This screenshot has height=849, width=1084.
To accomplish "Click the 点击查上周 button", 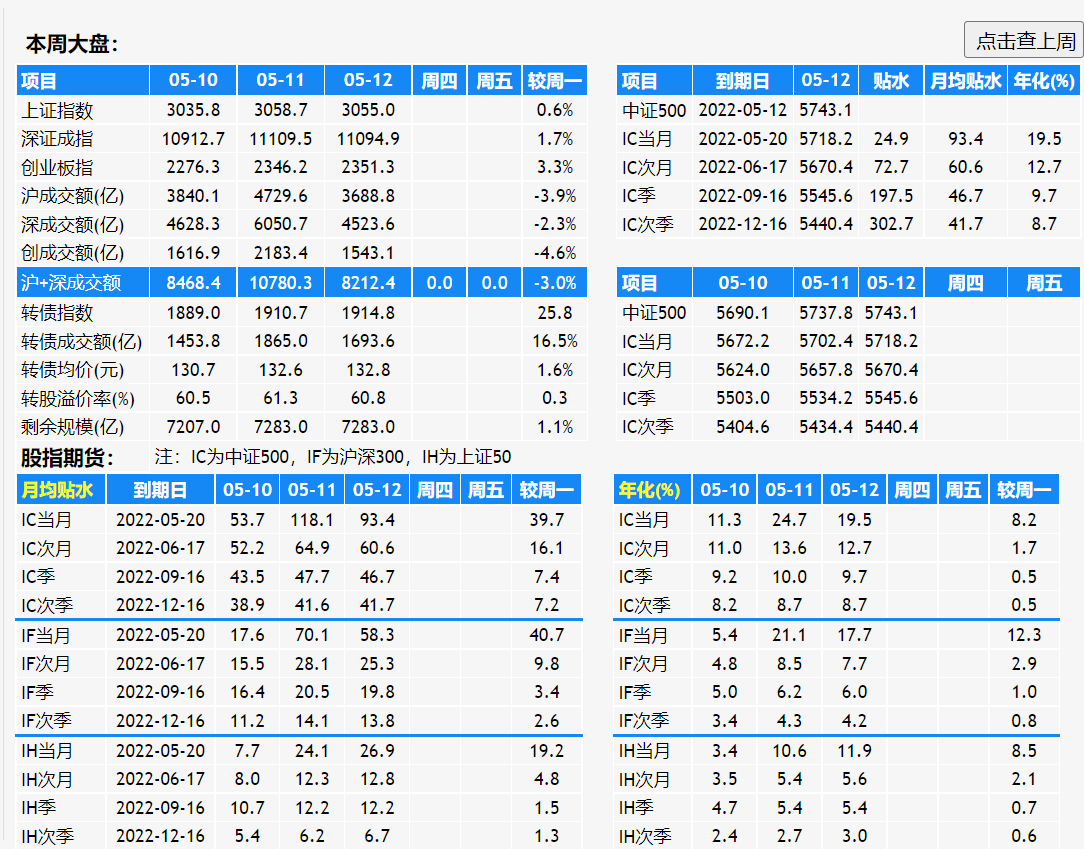I will pyautogui.click(x=1025, y=40).
